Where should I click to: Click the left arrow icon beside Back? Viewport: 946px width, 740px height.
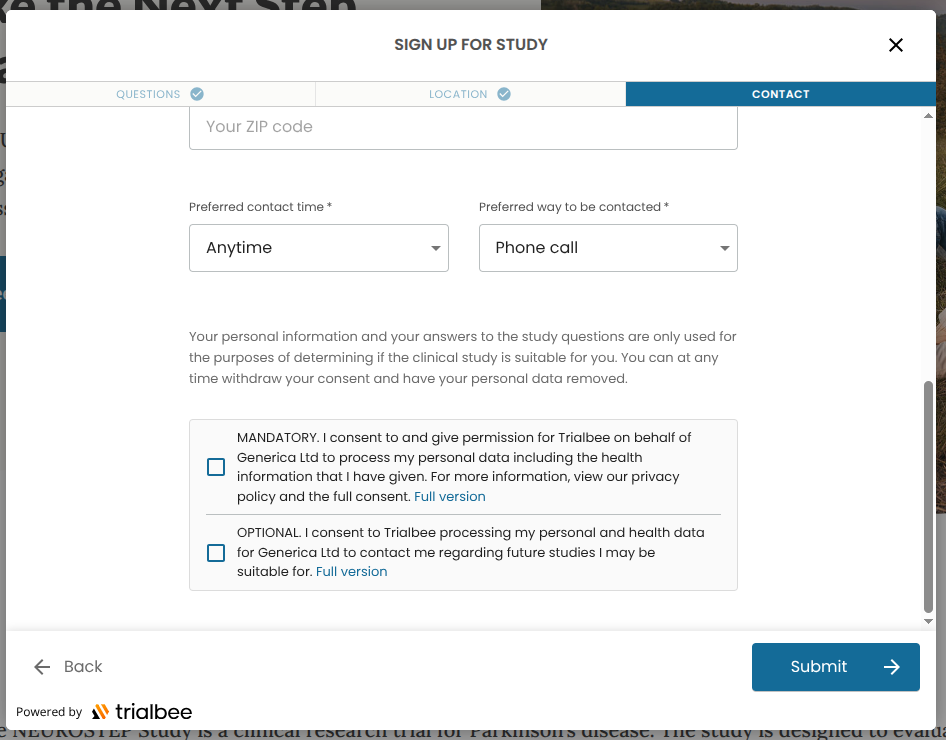click(41, 667)
